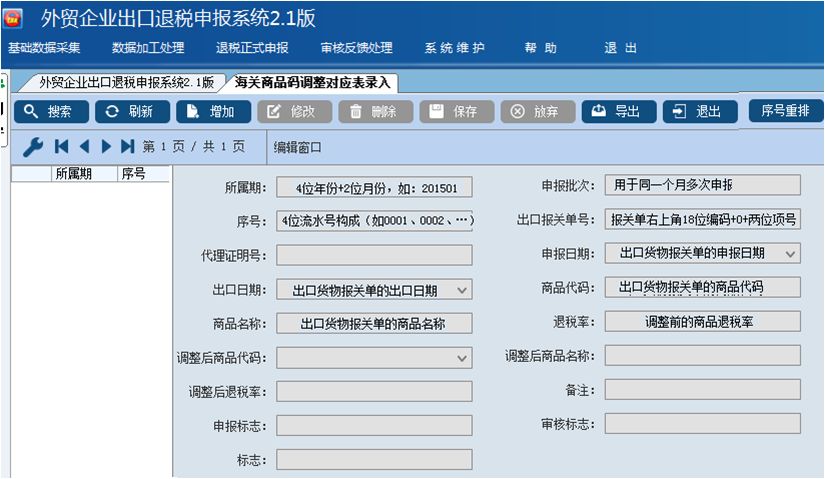
Task: Select 海关商品码调整对应表录入 tab
Action: click(x=312, y=83)
